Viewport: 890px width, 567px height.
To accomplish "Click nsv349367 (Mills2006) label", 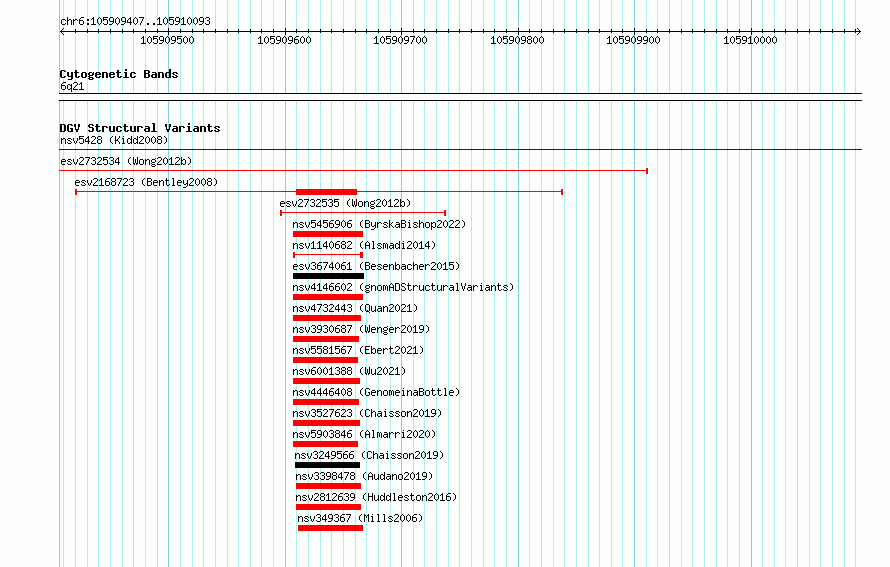I will [360, 518].
